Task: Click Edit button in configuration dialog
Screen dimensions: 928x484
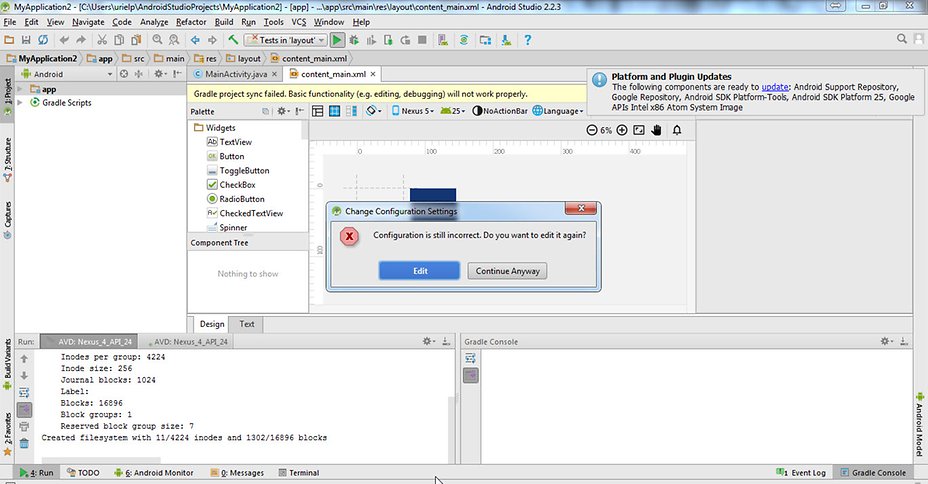Action: point(420,270)
